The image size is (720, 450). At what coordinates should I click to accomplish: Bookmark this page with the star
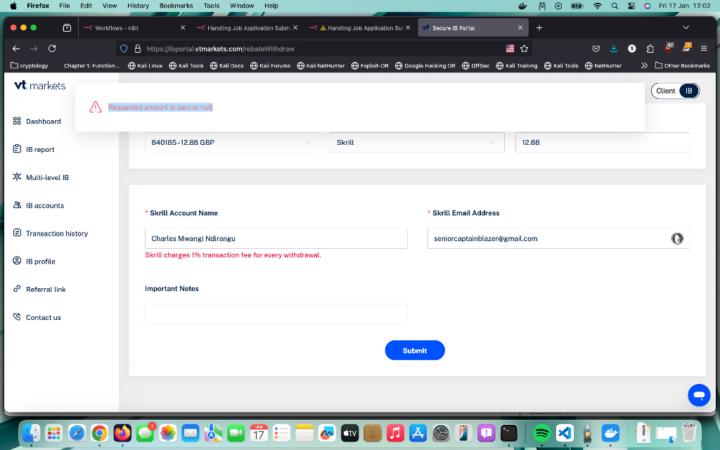pyautogui.click(x=524, y=49)
